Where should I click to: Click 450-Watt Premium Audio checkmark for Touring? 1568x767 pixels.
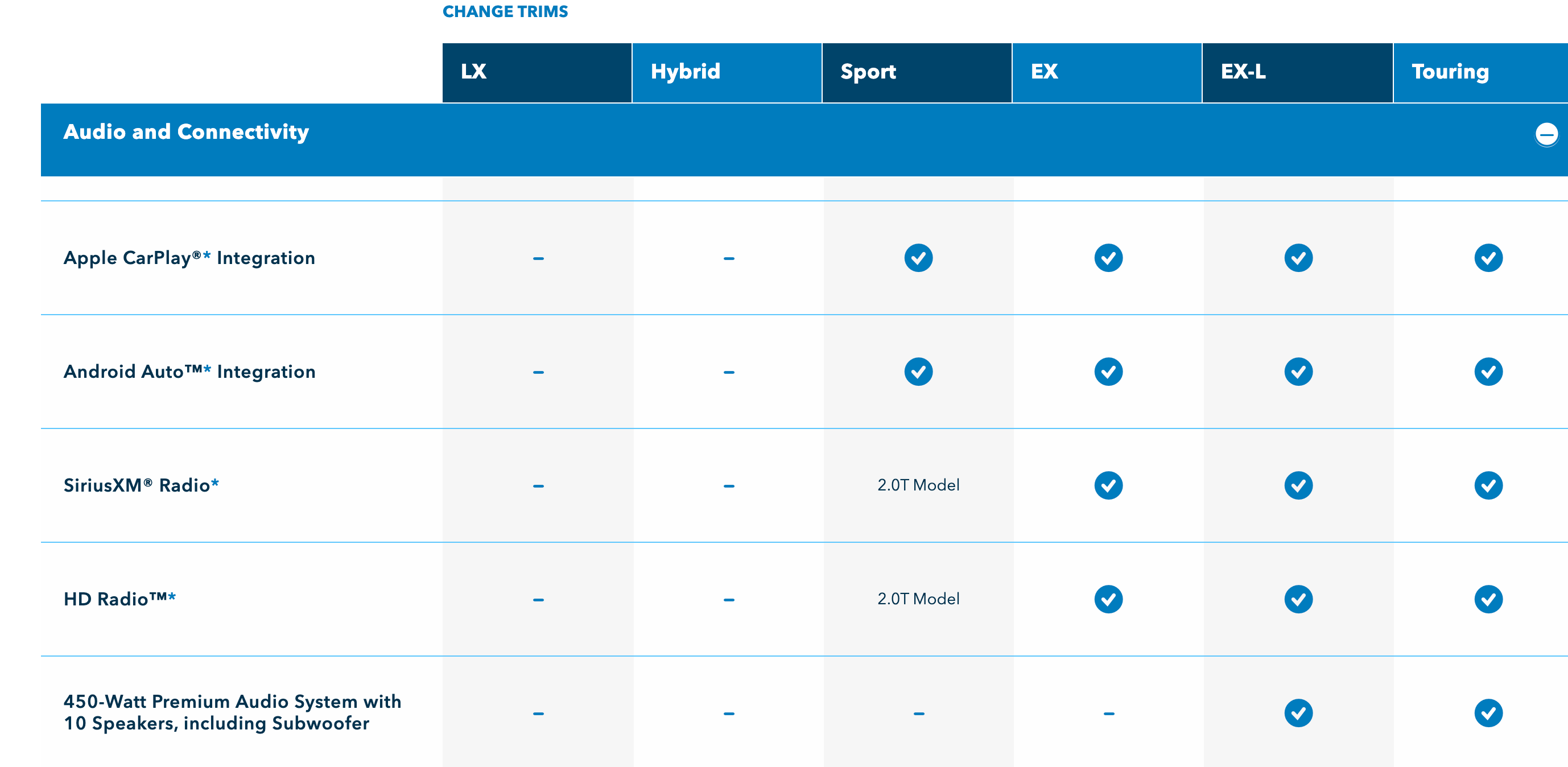point(1488,714)
